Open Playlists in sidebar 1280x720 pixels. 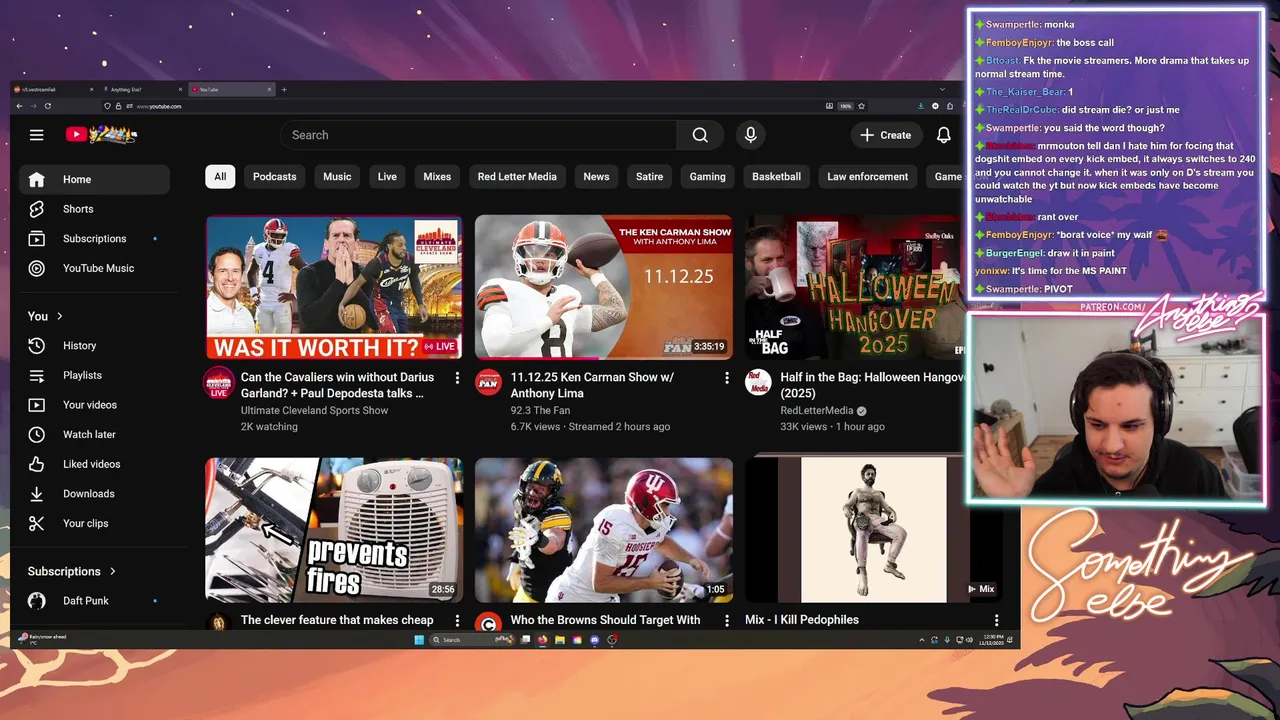click(x=94, y=375)
